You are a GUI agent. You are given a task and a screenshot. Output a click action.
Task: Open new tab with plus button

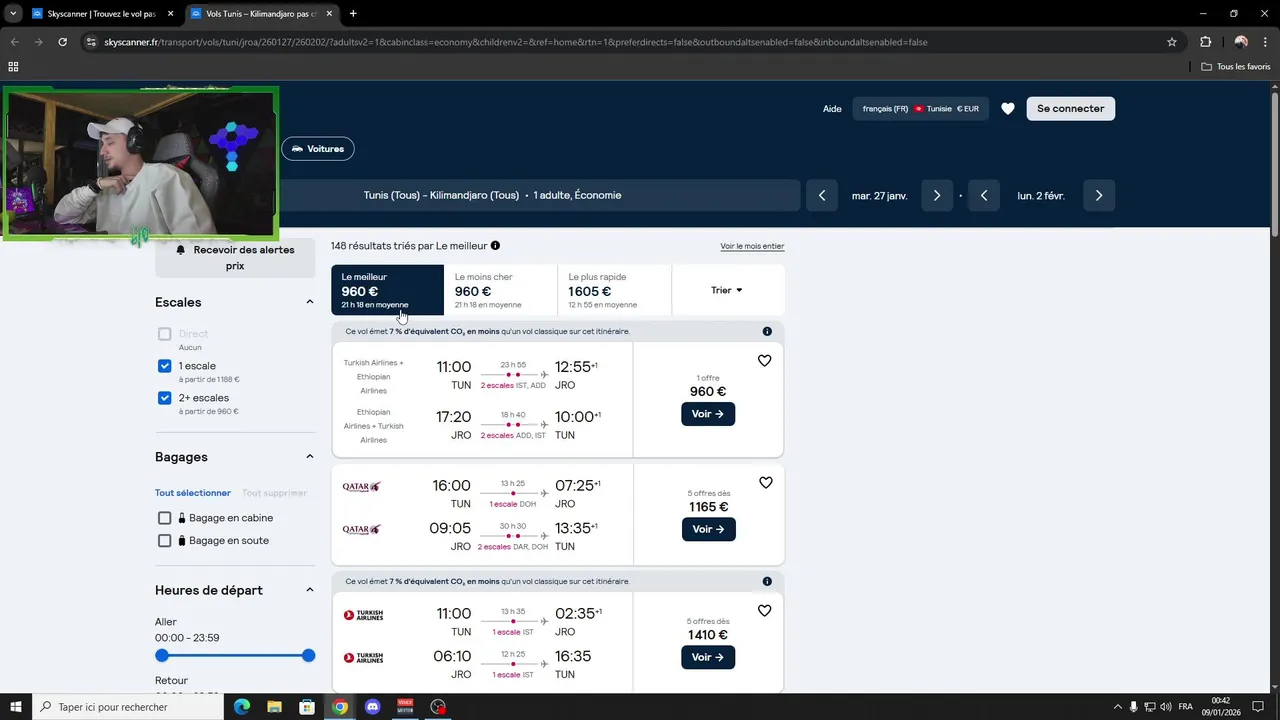pyautogui.click(x=353, y=14)
